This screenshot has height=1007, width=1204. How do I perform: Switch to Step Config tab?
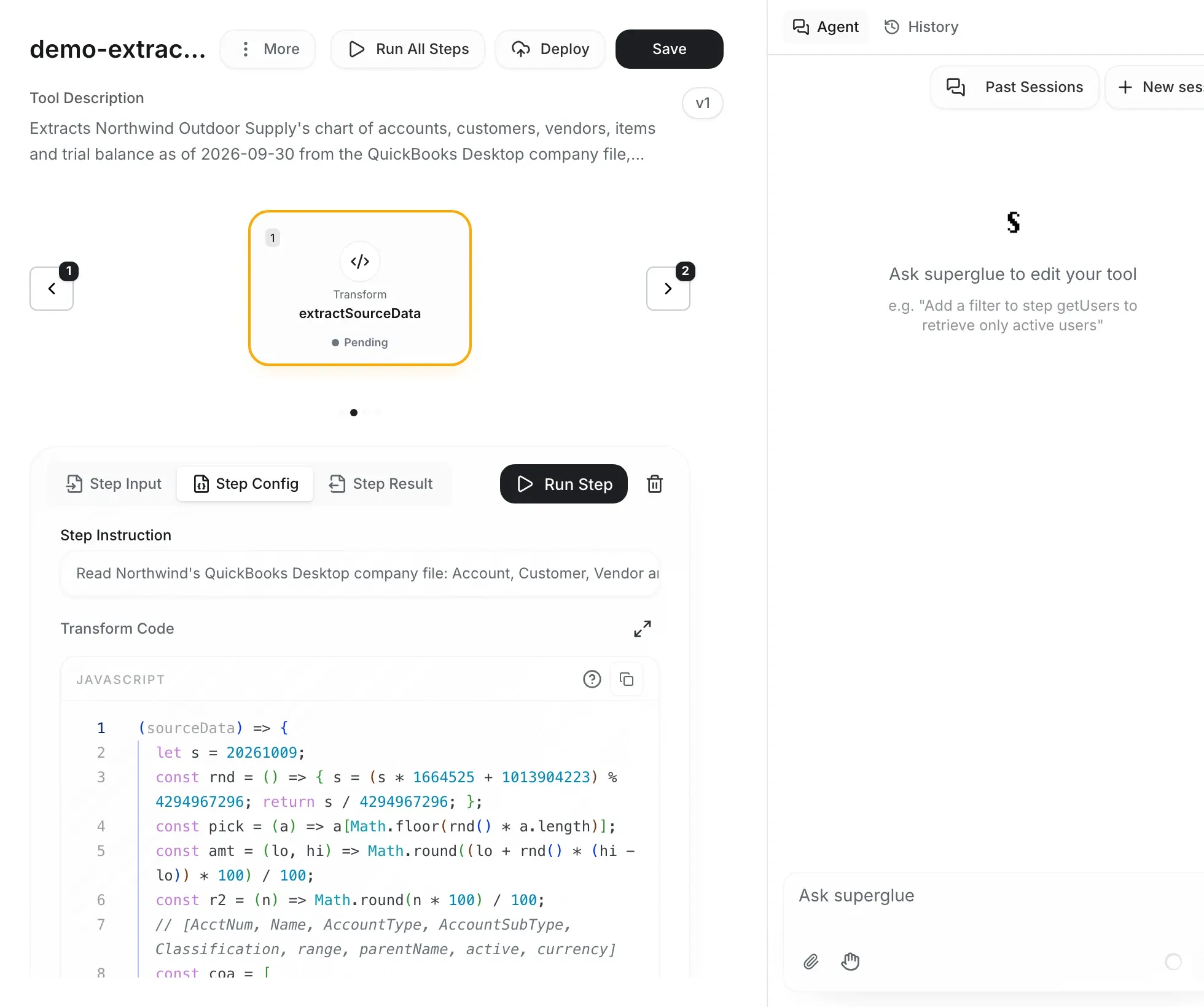[246, 484]
